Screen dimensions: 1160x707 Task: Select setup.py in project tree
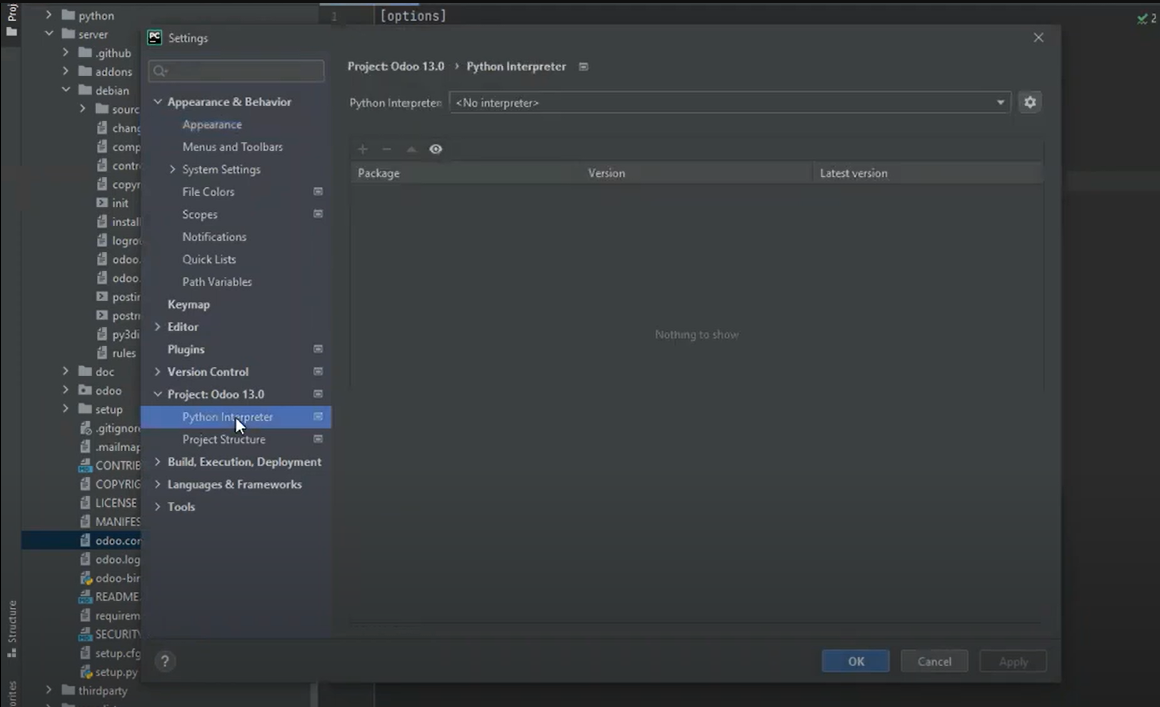coord(115,672)
